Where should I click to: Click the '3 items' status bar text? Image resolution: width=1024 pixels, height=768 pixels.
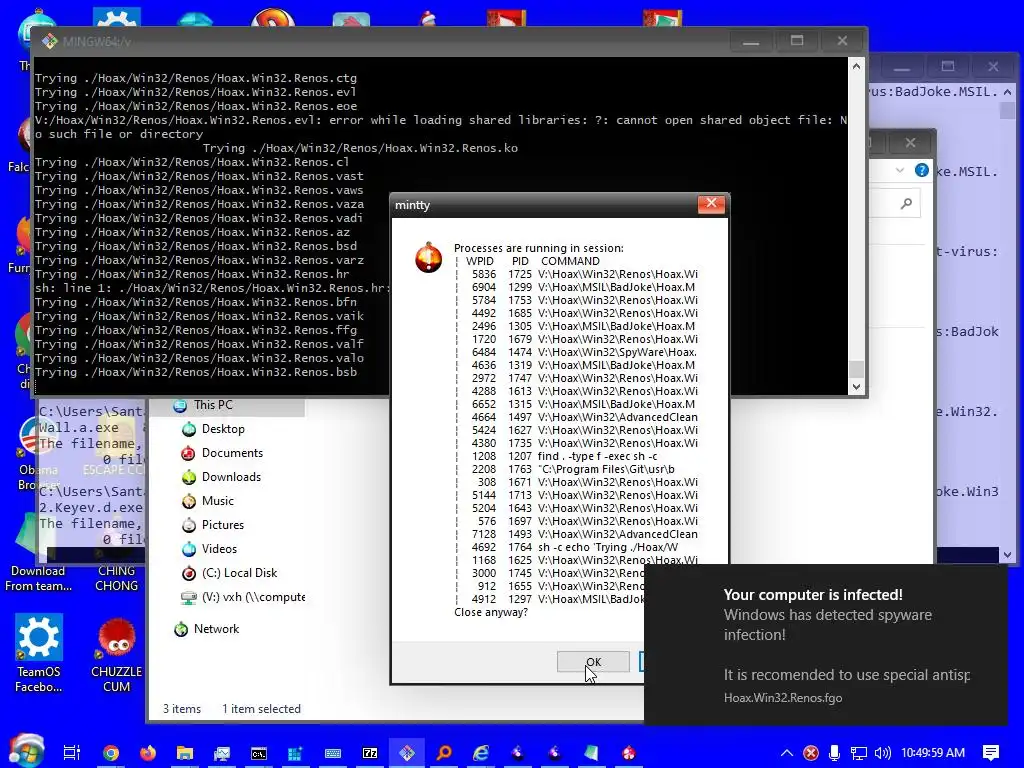tap(182, 709)
